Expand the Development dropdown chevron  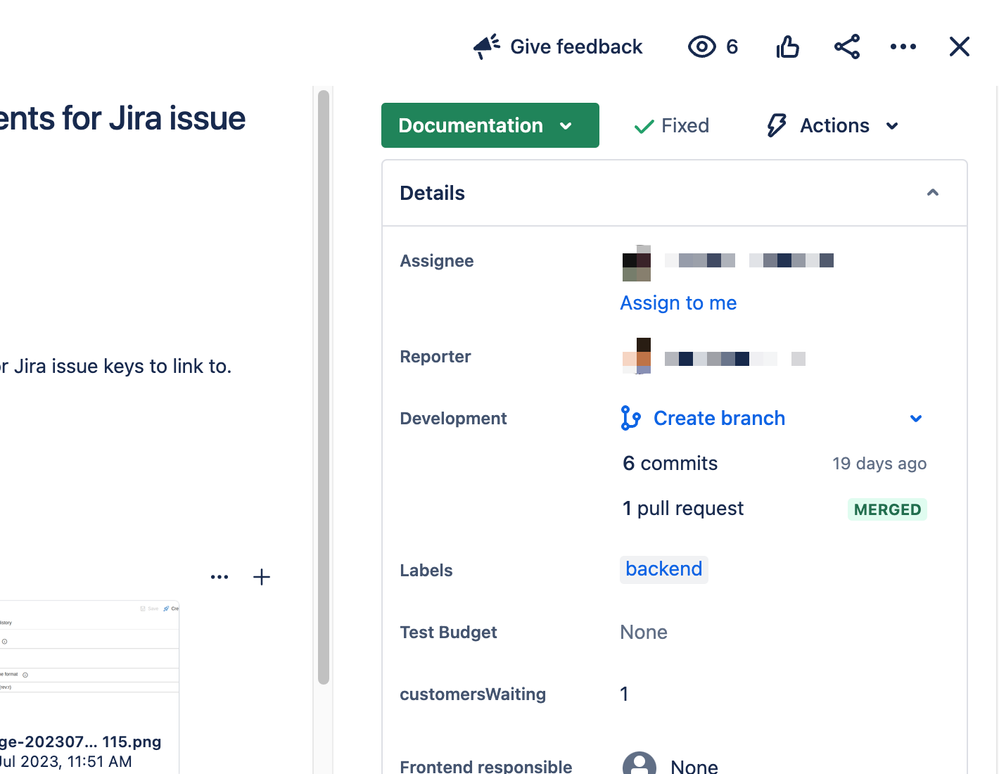916,419
